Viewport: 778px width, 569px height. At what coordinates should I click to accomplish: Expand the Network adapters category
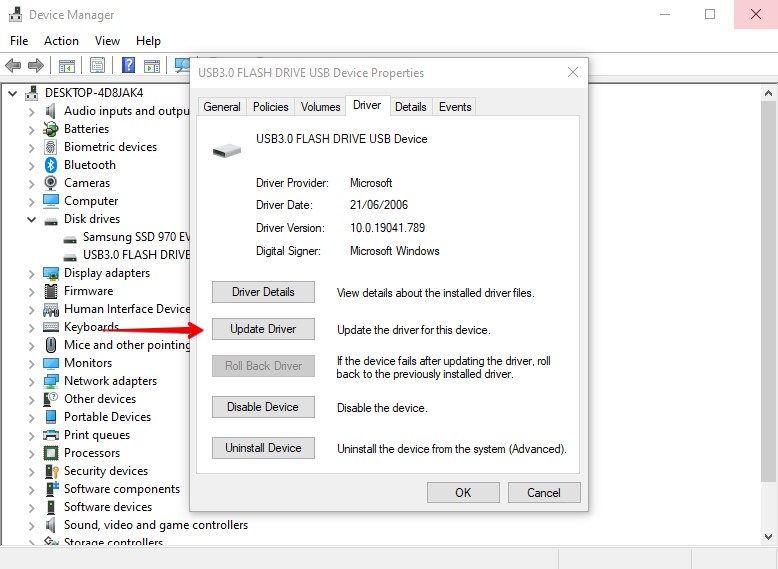coord(31,381)
